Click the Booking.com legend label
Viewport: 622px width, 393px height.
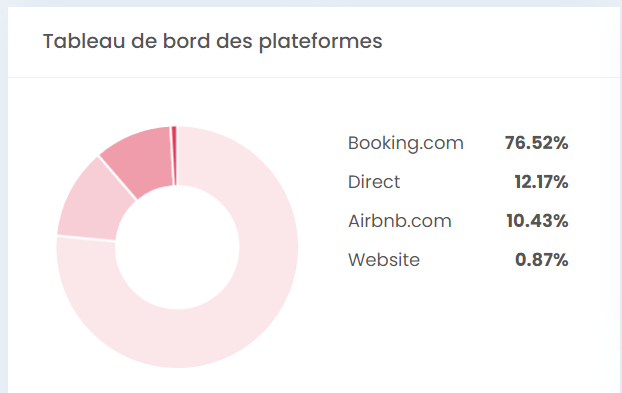coord(405,143)
